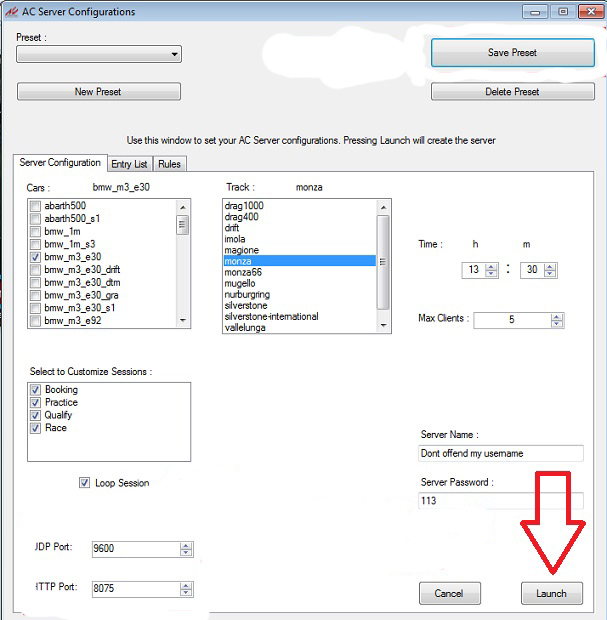Click the AC app icon in title bar

tap(10, 12)
